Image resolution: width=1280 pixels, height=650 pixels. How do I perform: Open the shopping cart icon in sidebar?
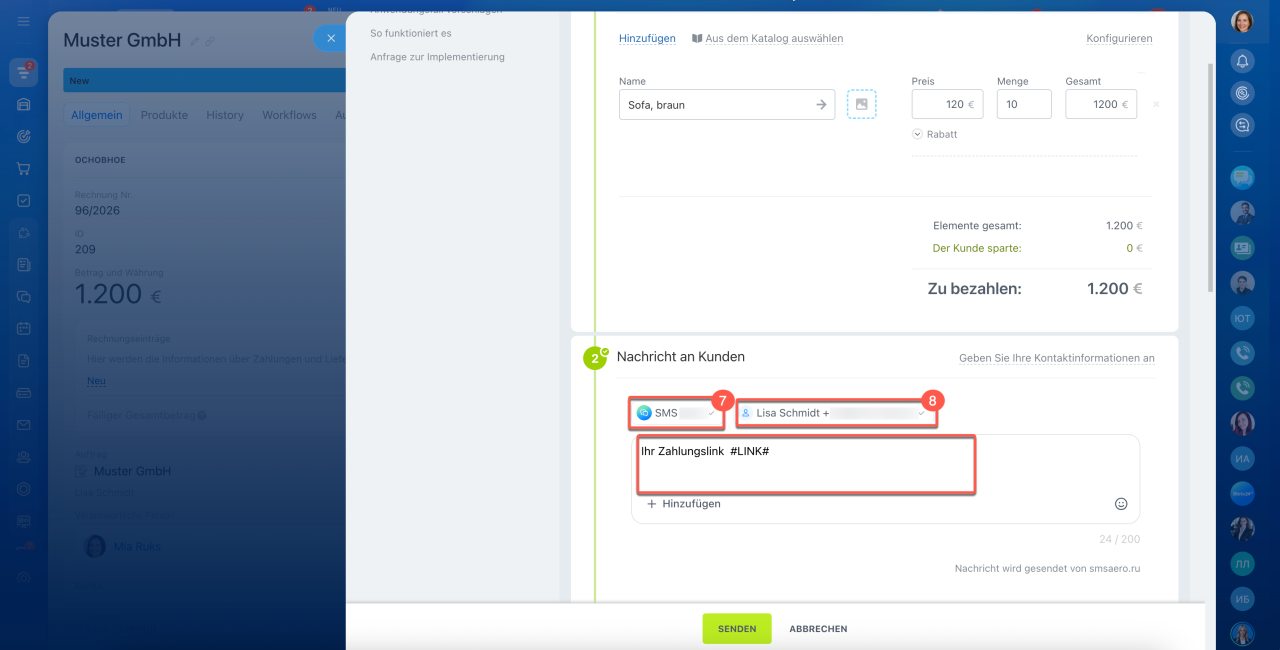coord(24,168)
